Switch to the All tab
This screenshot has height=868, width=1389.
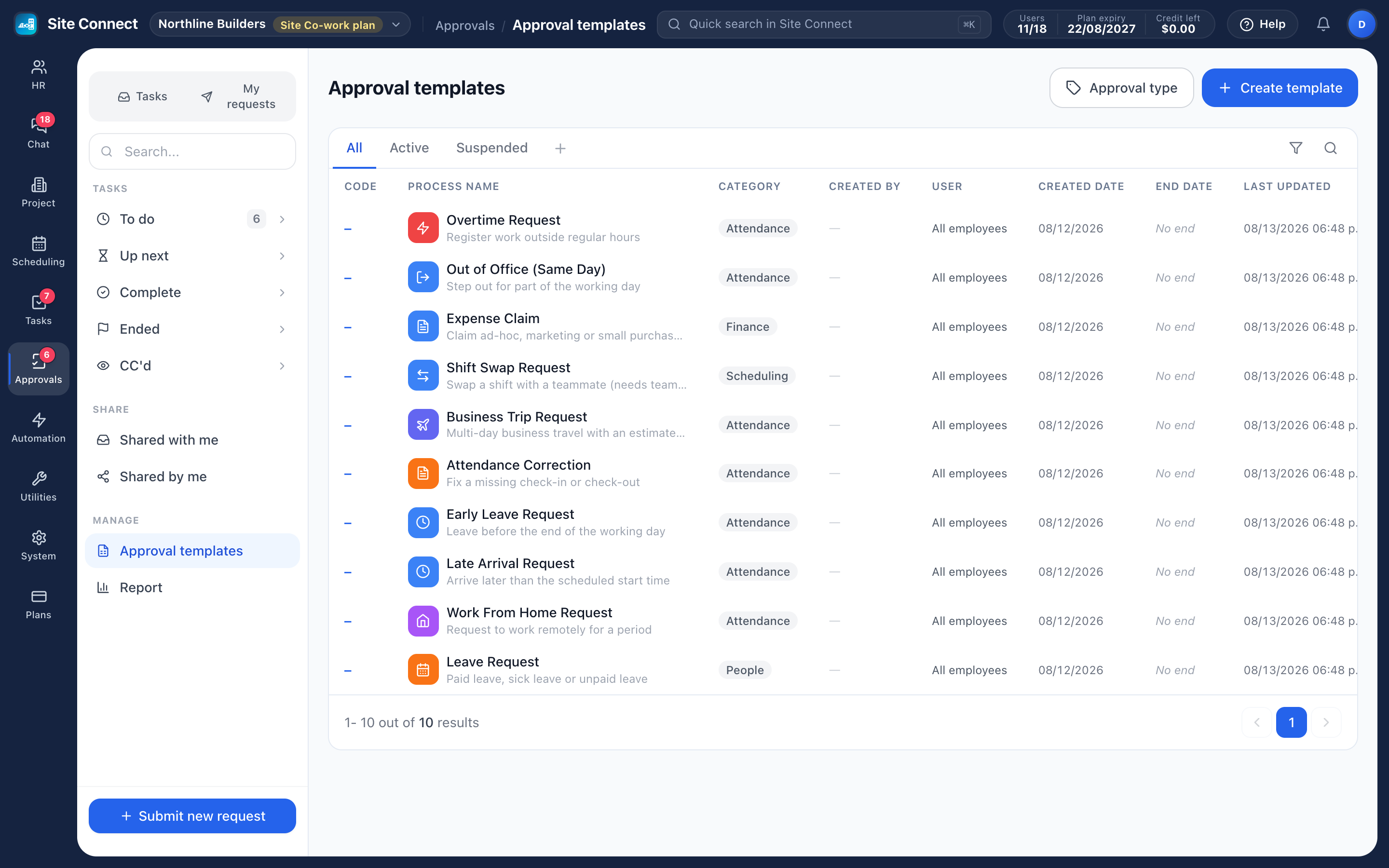pos(354,148)
